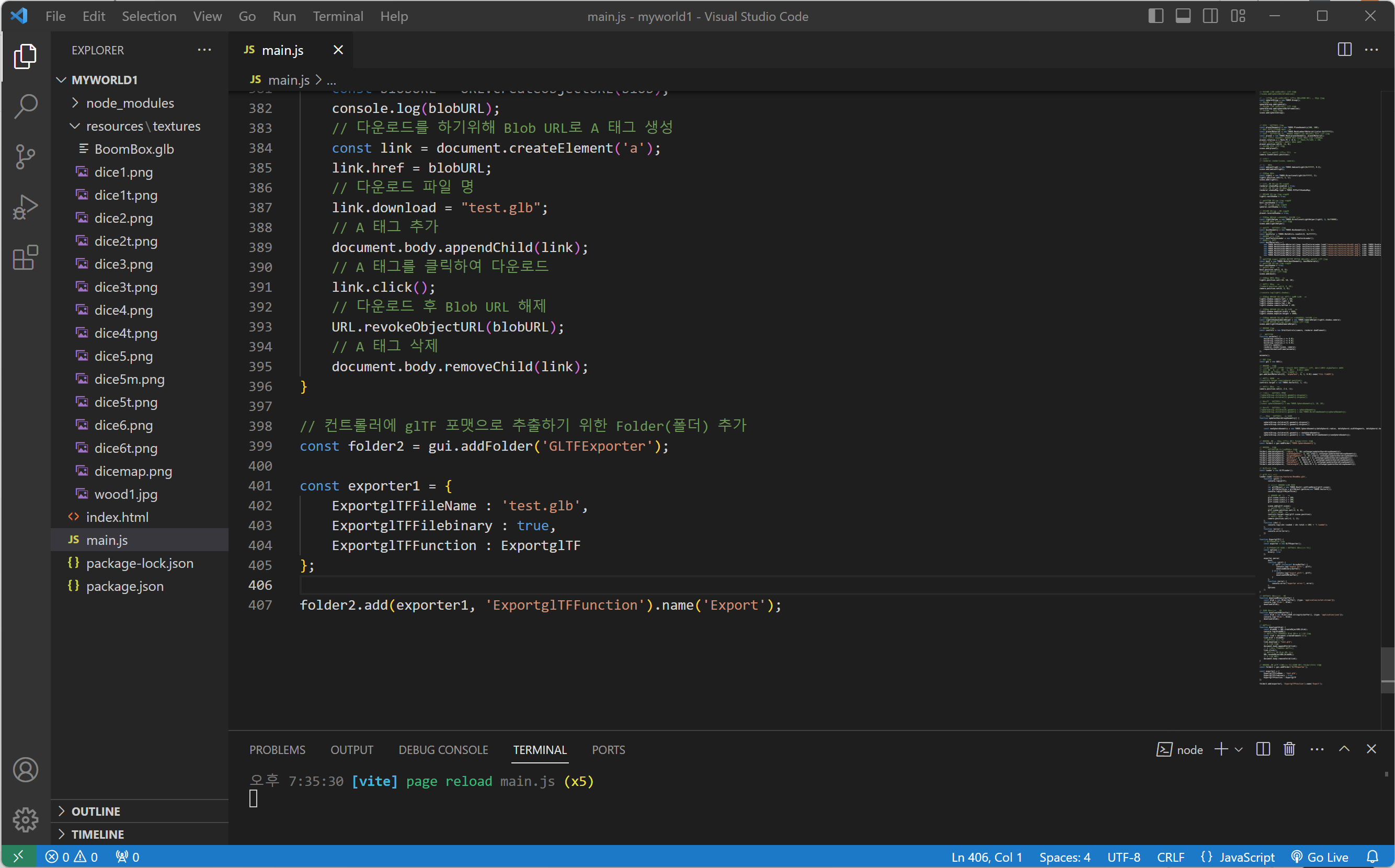Open the Run and Debug view
Viewport: 1395px width, 868px height.
click(x=25, y=207)
